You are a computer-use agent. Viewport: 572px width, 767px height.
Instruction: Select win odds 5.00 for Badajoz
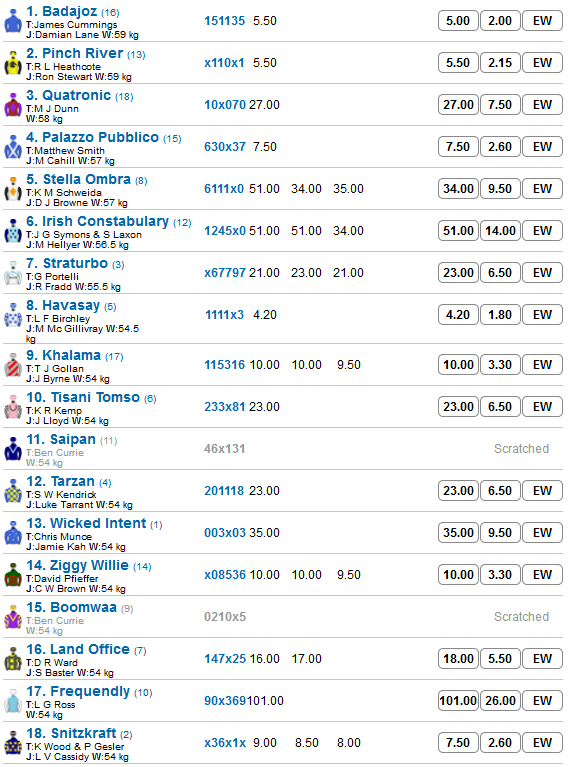coord(458,21)
